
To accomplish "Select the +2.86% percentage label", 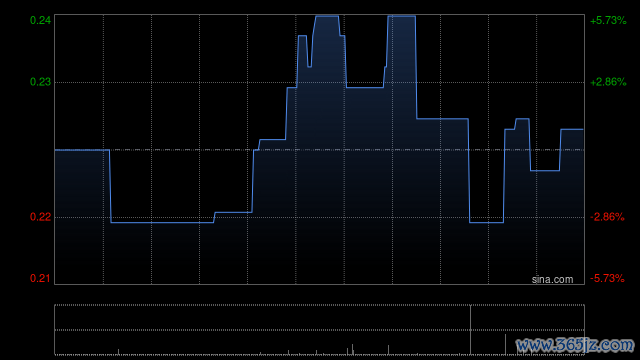I will point(608,82).
